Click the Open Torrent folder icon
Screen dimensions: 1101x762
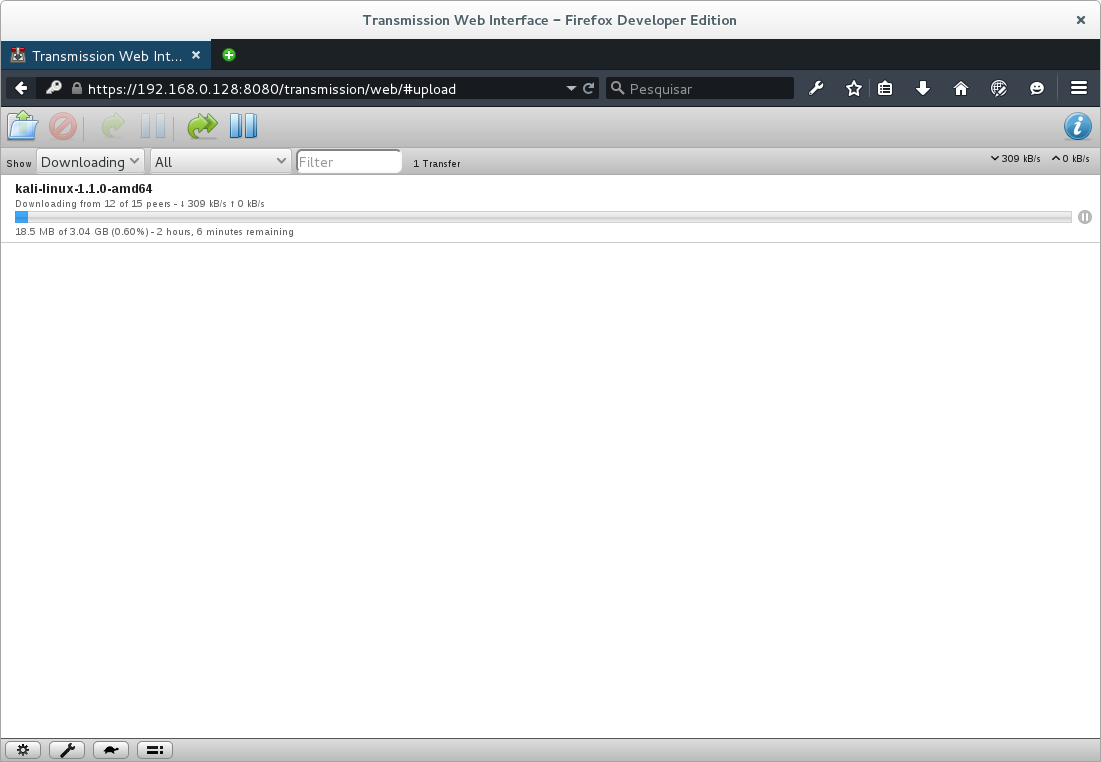[x=23, y=126]
